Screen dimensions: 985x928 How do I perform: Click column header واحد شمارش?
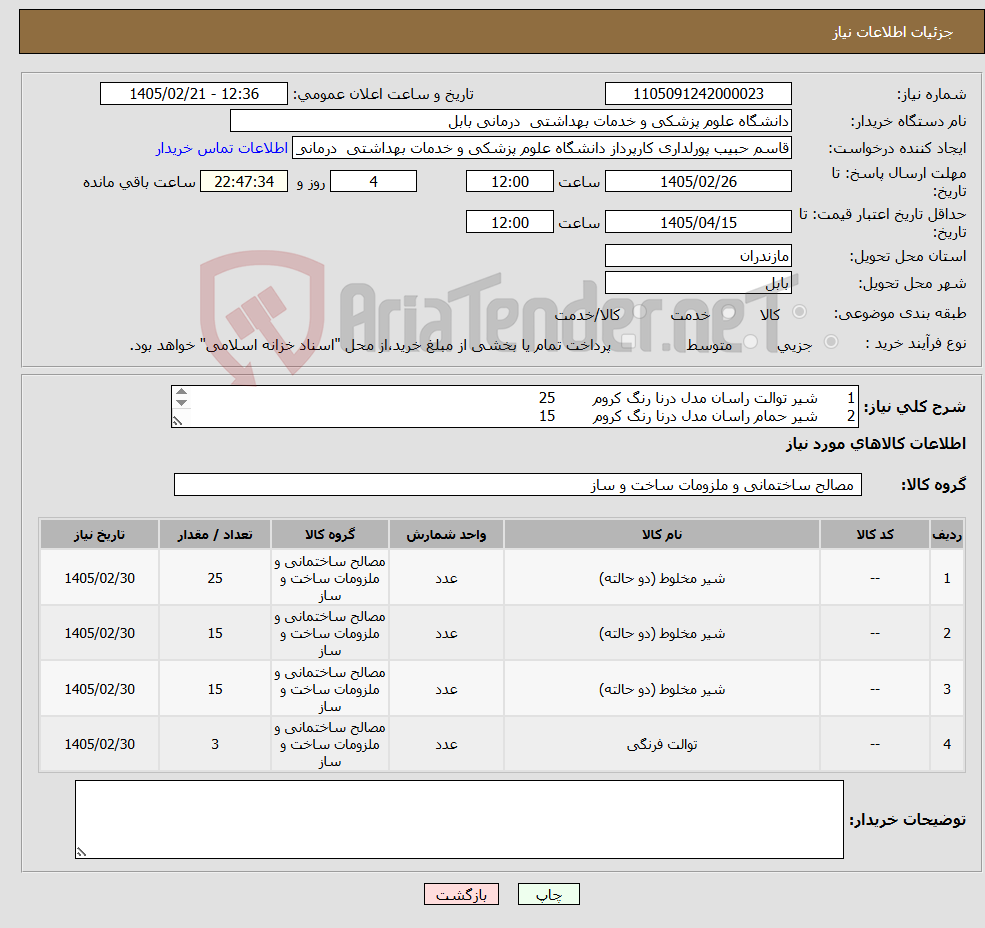pos(446,534)
